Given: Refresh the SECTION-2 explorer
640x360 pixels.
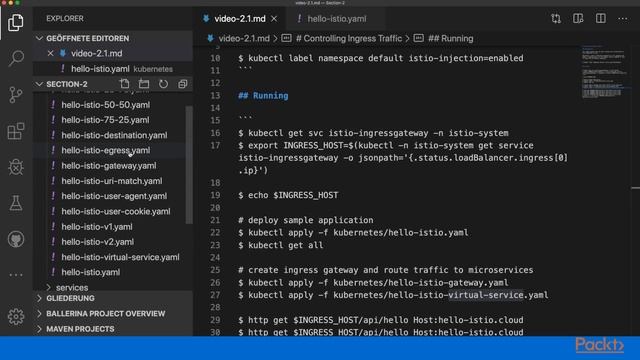Looking at the screenshot, I should point(163,84).
